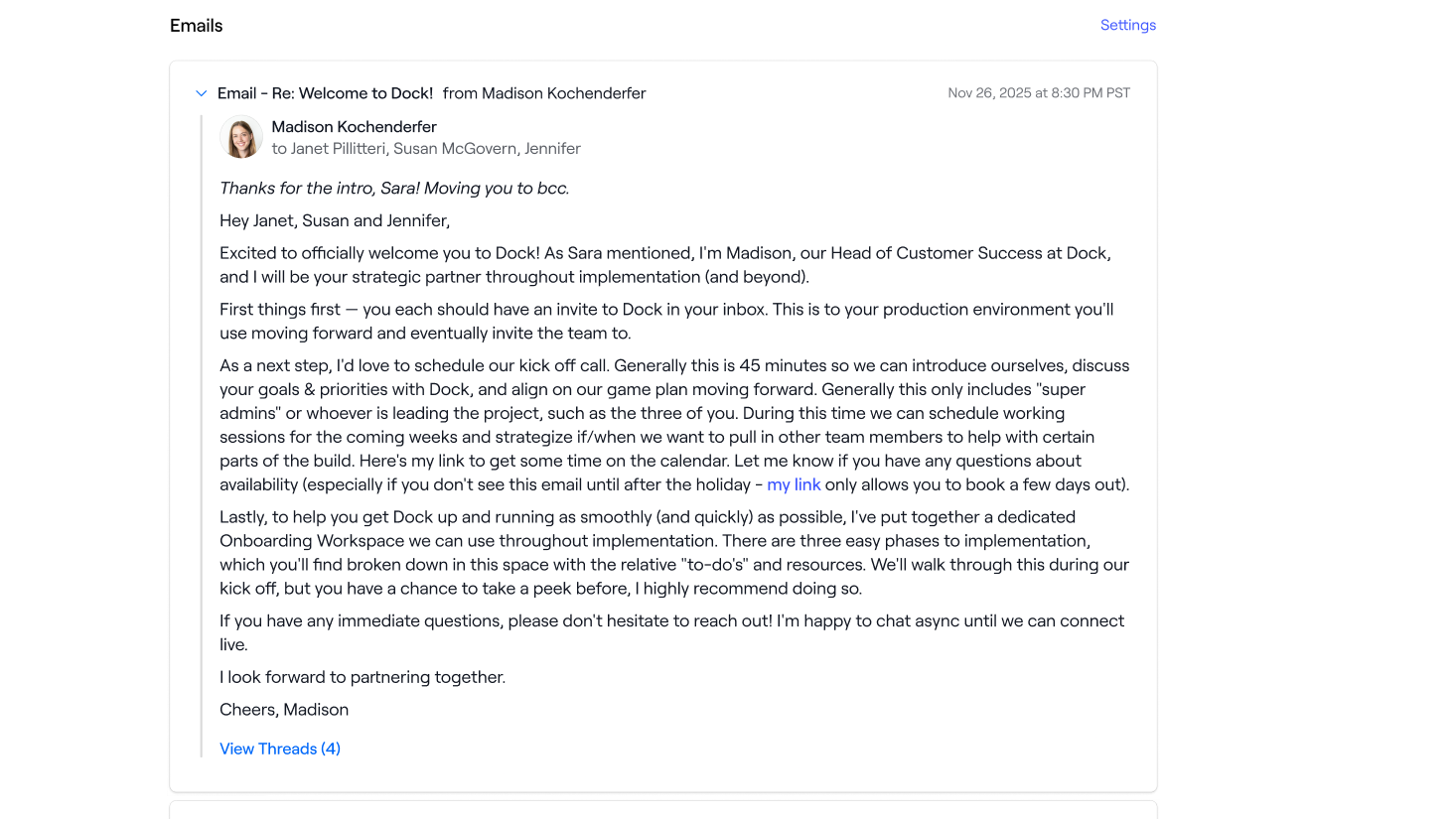Select the italic bcc note line
The height and width of the screenshot is (819, 1456).
394,188
